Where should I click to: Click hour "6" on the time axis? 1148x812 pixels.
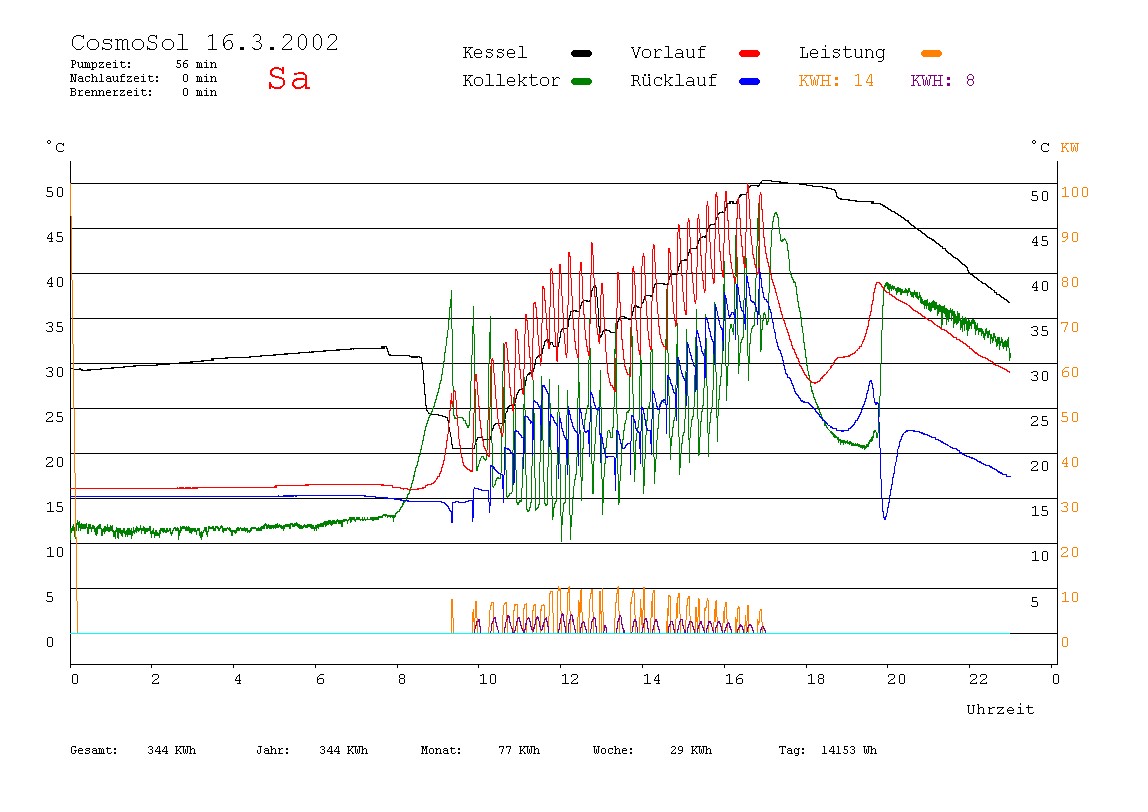pyautogui.click(x=320, y=679)
